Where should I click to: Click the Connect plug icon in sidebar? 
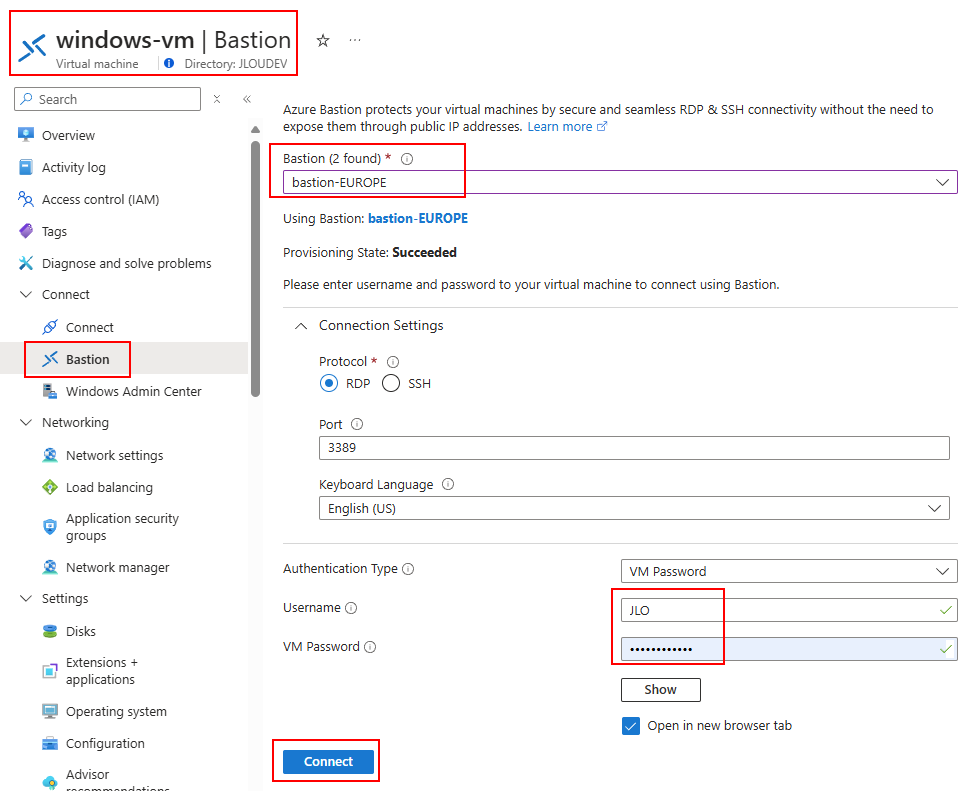(50, 327)
